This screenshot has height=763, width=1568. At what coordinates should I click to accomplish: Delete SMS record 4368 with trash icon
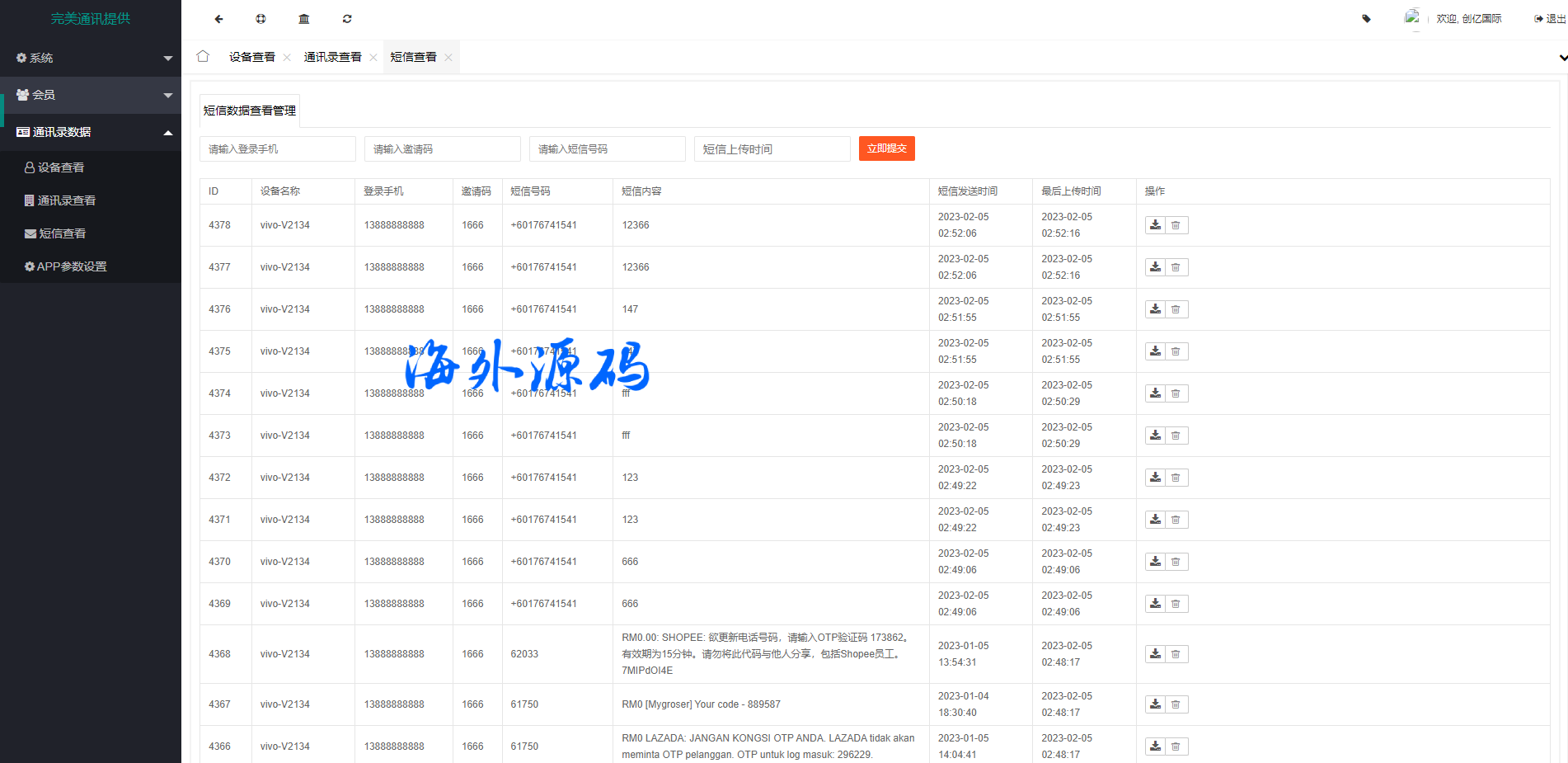point(1176,654)
